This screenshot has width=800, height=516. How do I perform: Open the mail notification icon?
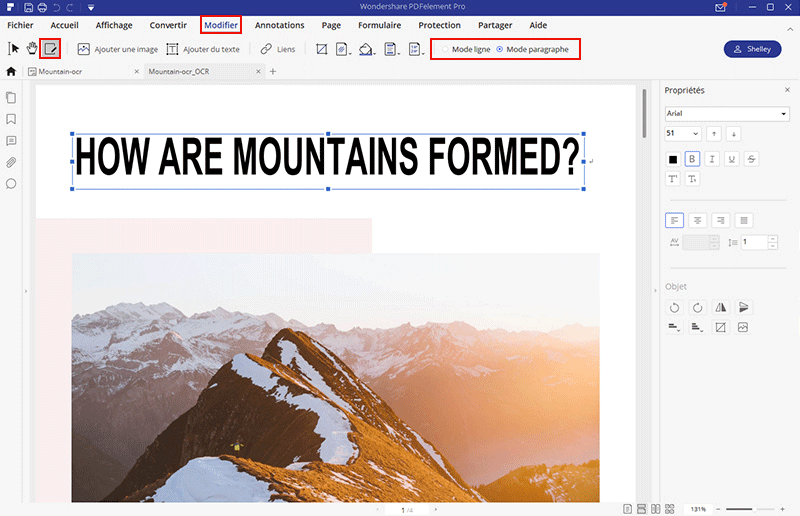coord(720,7)
